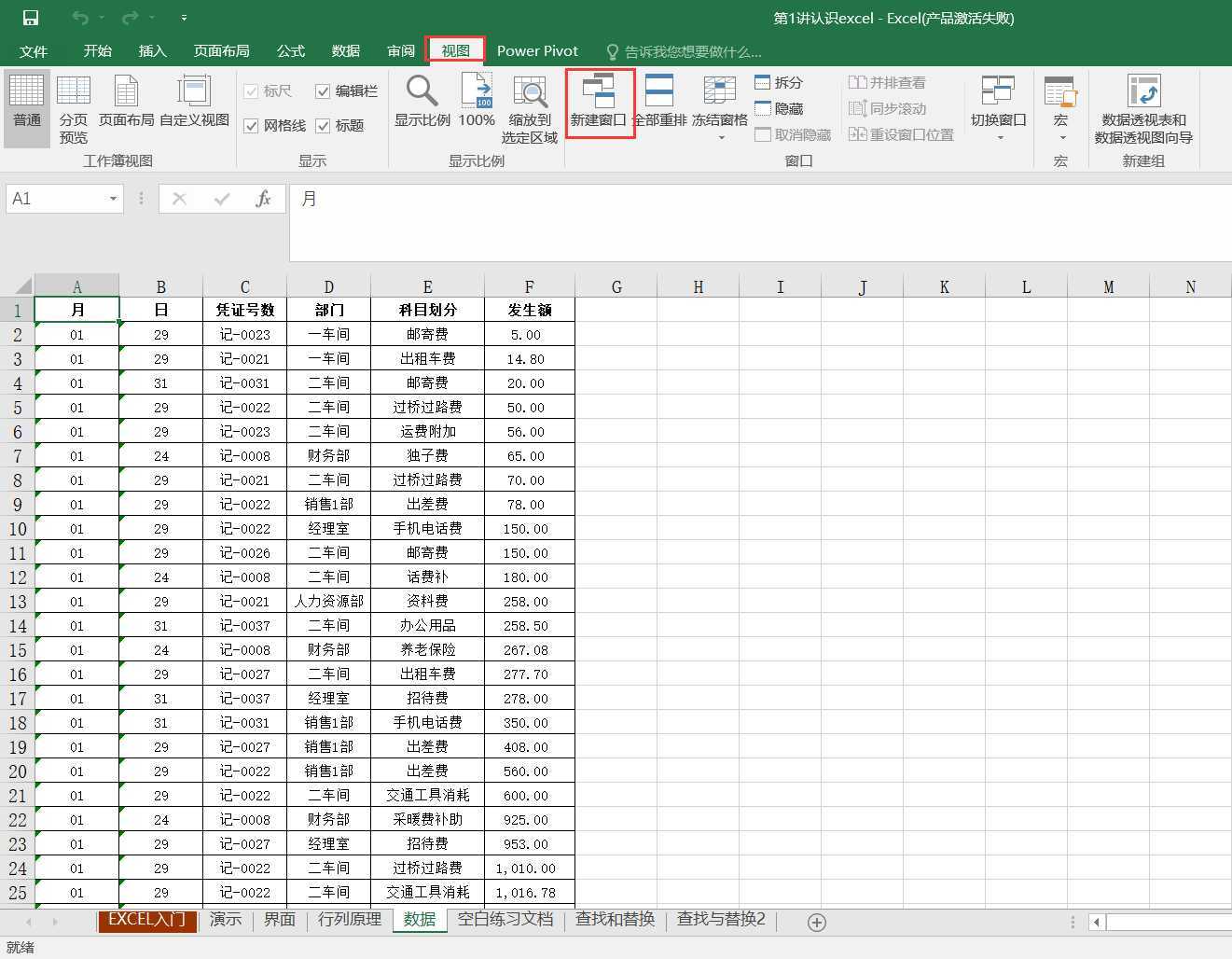This screenshot has width=1232, height=959.
Task: Click 拆分 split window
Action: 778,82
